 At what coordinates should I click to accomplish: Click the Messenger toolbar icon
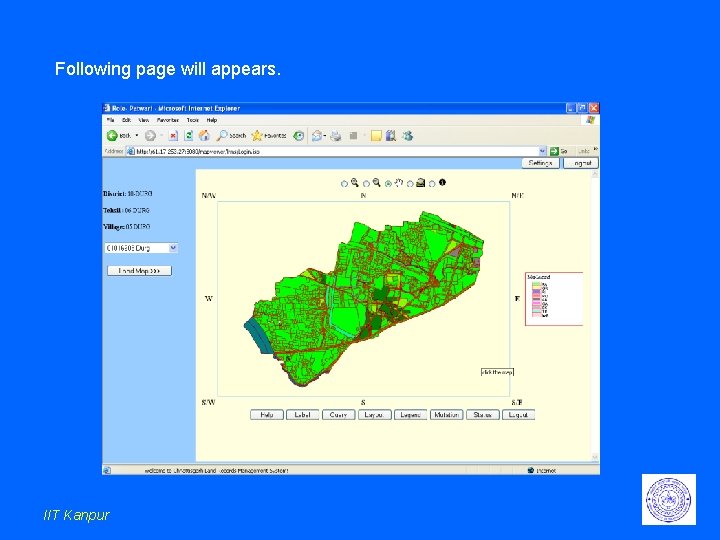point(407,135)
